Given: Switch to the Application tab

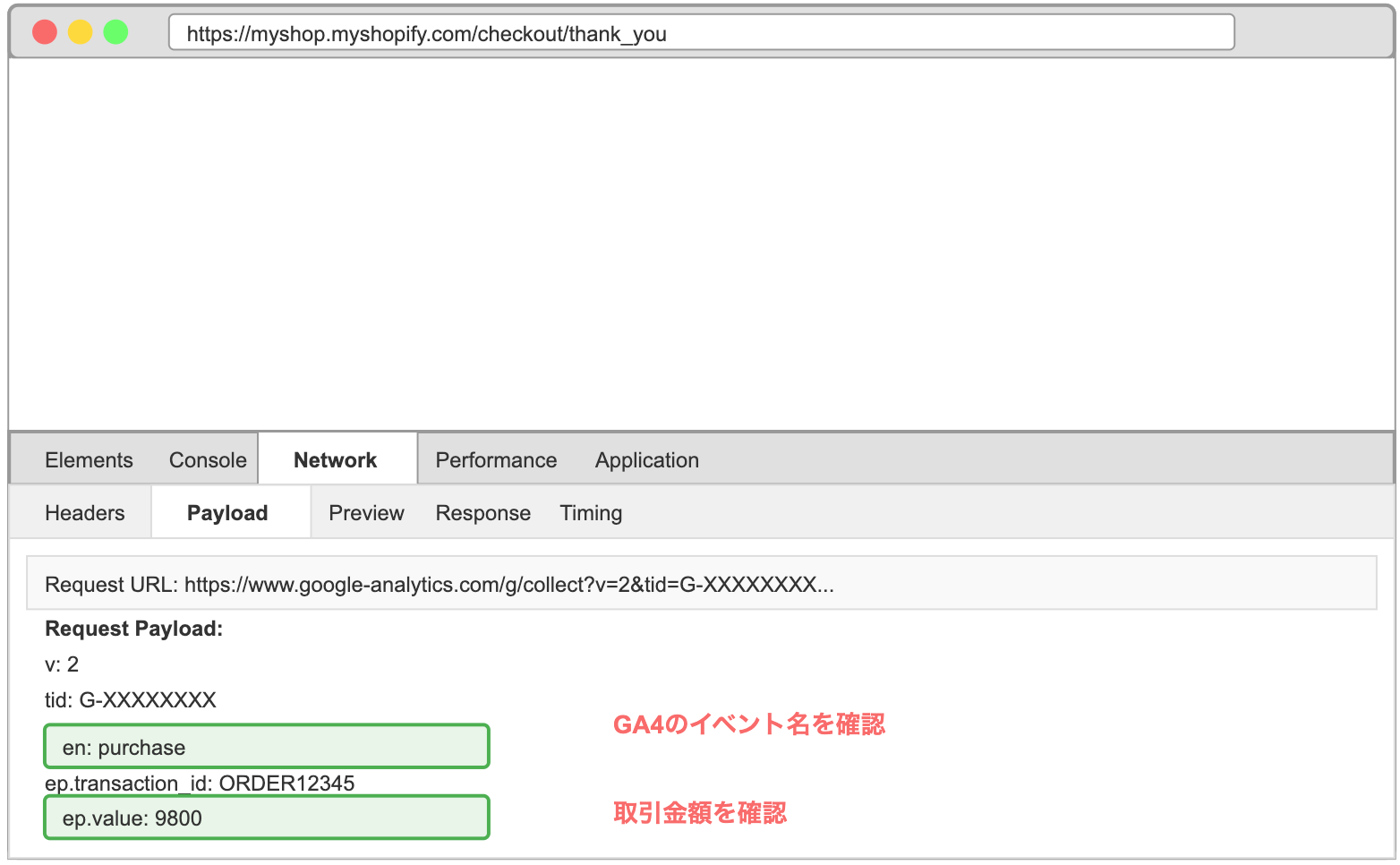Looking at the screenshot, I should (x=647, y=460).
